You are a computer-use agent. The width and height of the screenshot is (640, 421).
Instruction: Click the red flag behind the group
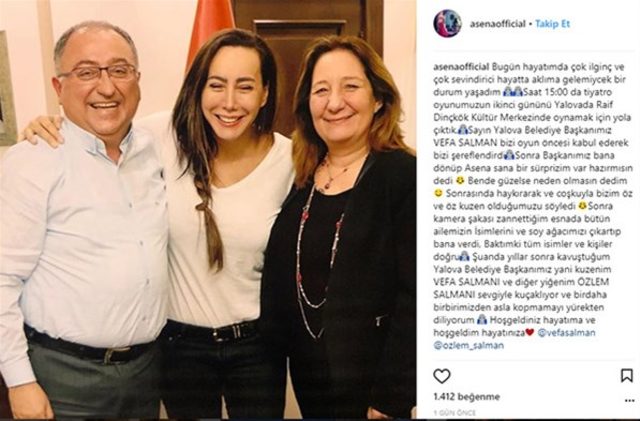coord(210,27)
